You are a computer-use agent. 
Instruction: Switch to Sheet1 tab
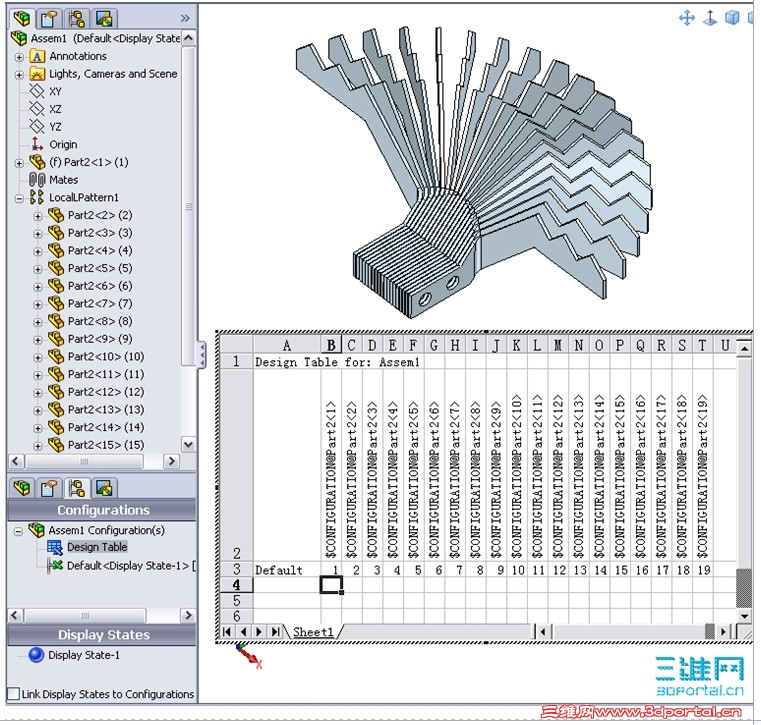pos(314,632)
